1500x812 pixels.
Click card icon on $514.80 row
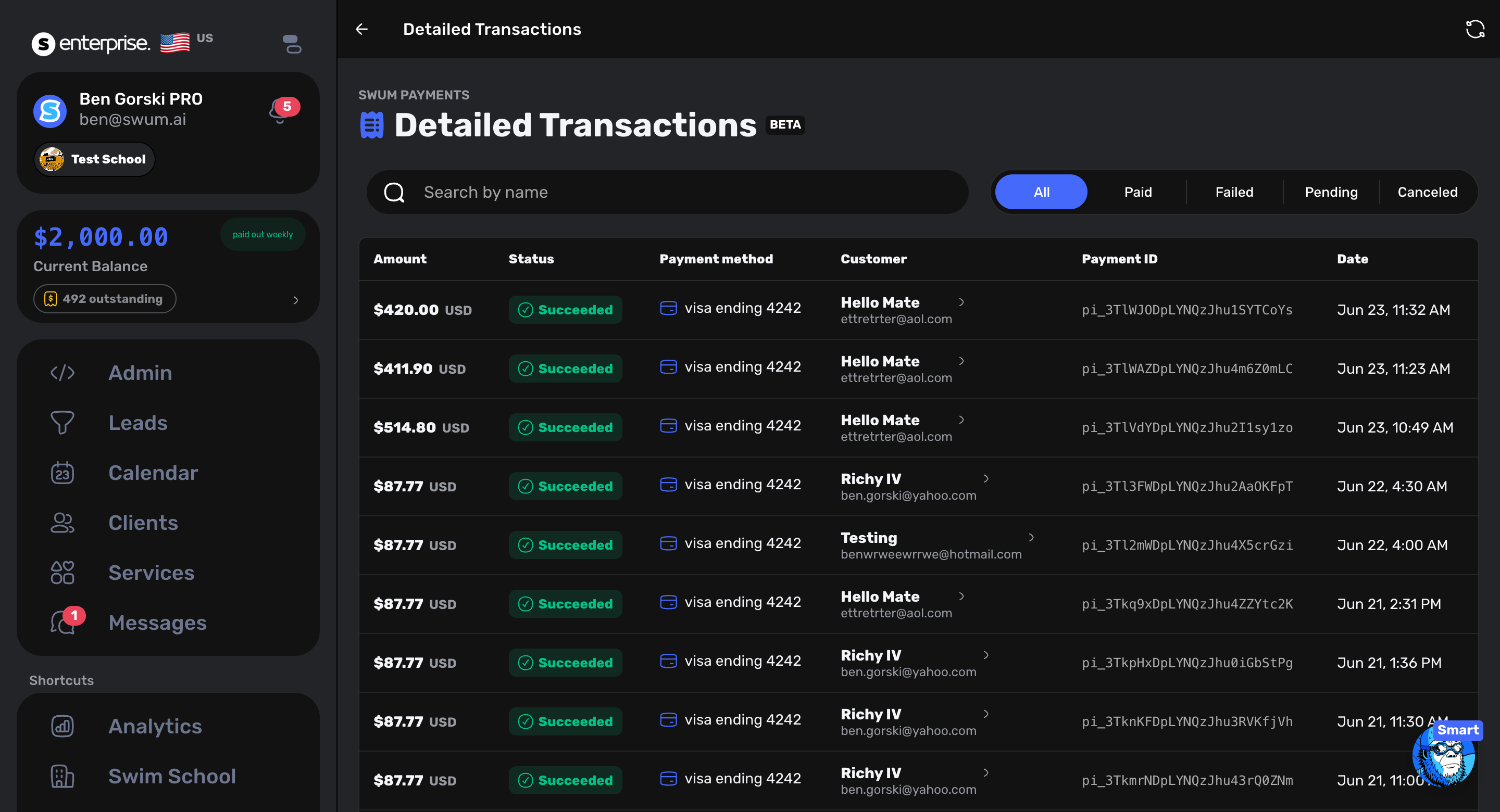(x=668, y=425)
